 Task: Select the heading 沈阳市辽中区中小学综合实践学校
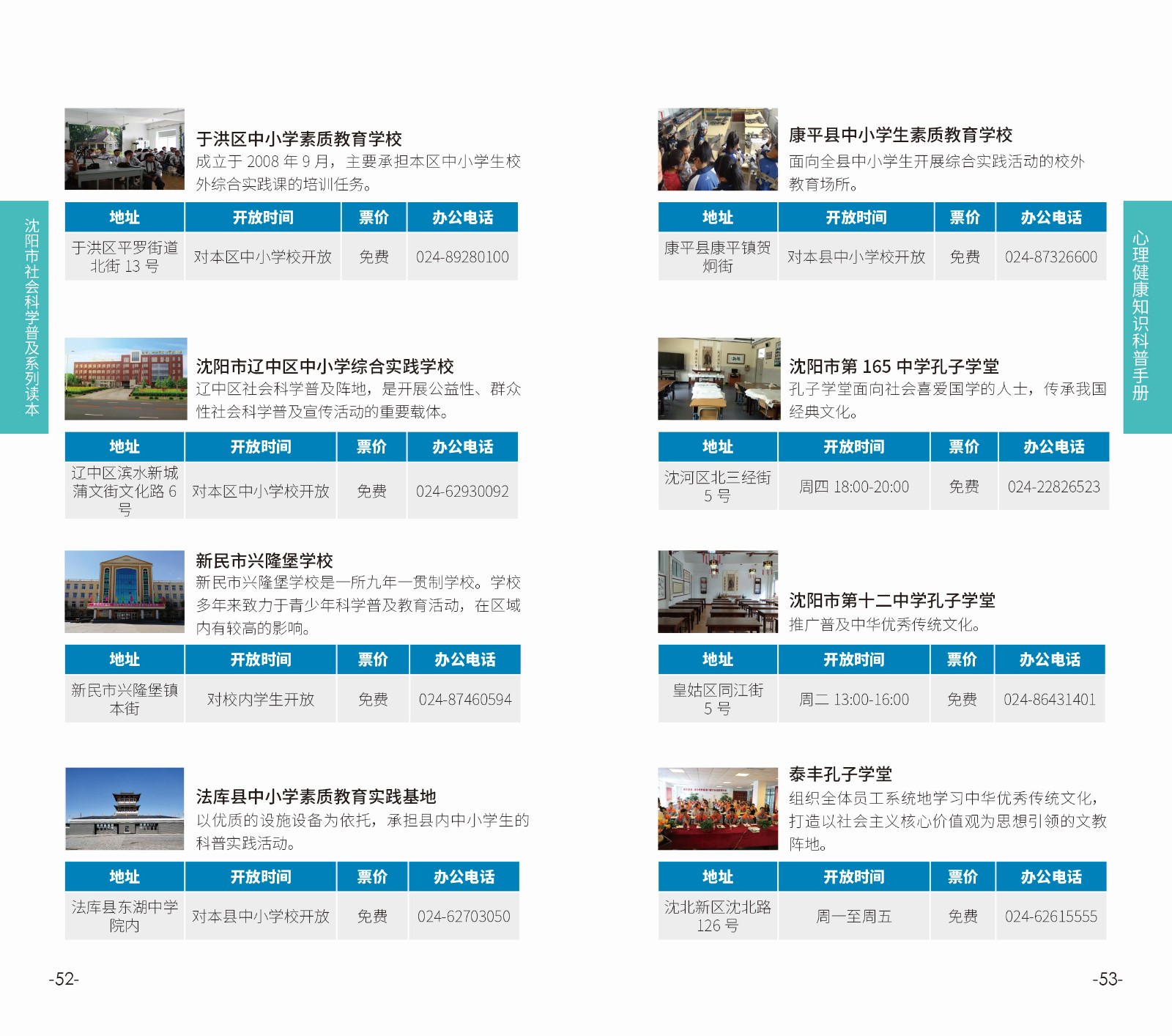[324, 366]
